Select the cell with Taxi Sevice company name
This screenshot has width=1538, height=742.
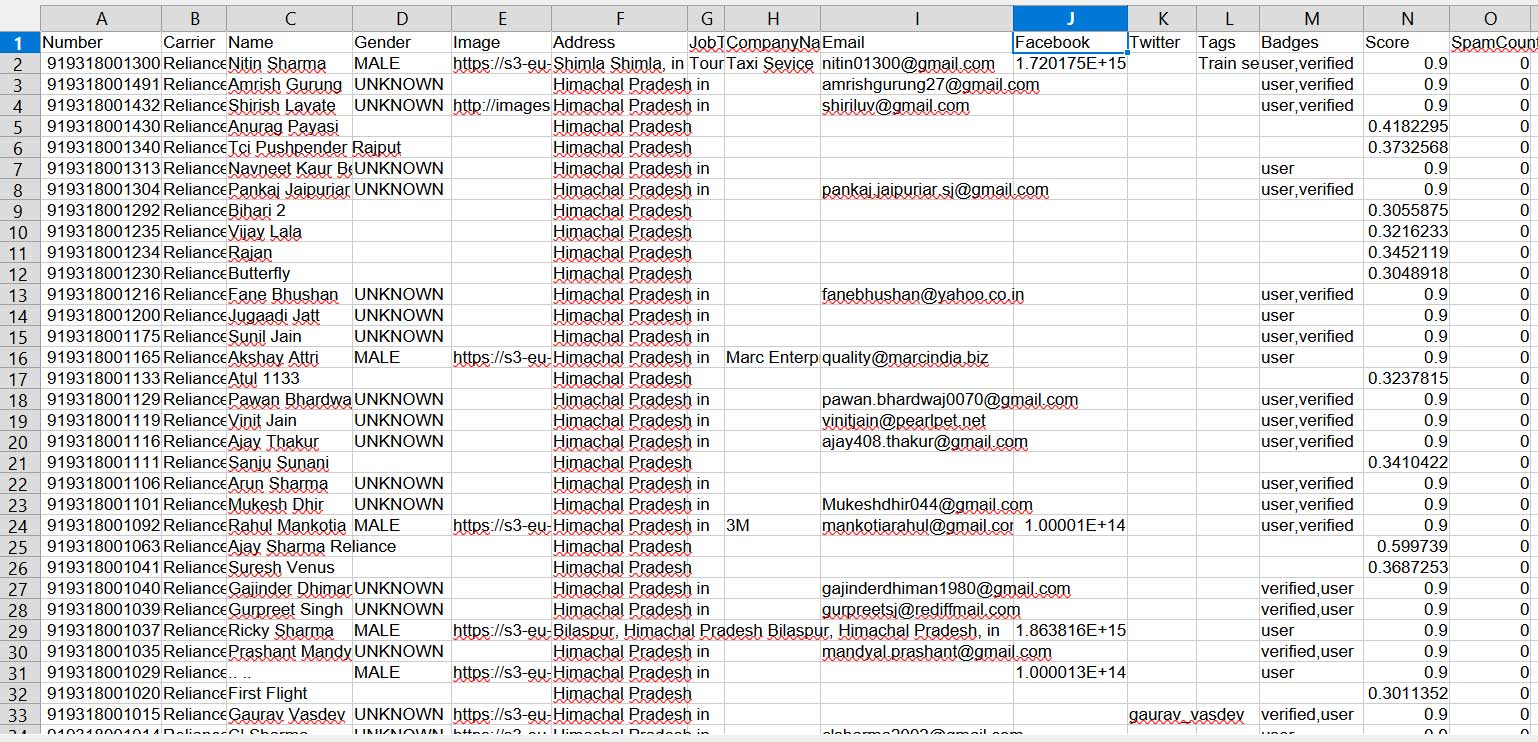click(x=771, y=63)
